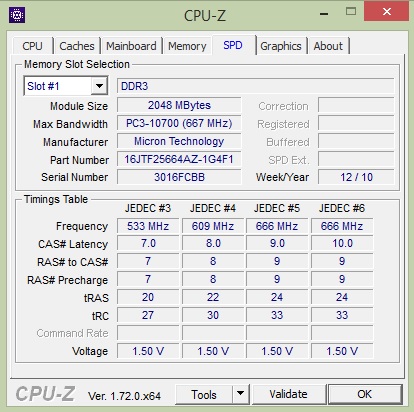This screenshot has width=414, height=412.
Task: Click the tRAS value 20
Action: point(148,297)
